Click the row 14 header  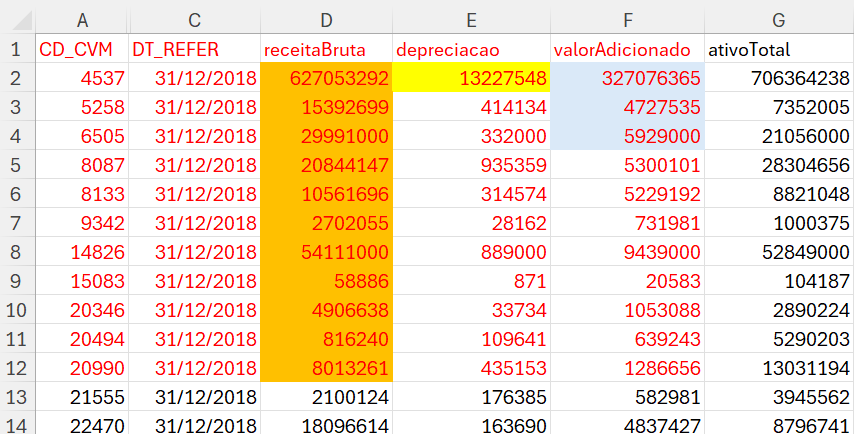[16, 425]
